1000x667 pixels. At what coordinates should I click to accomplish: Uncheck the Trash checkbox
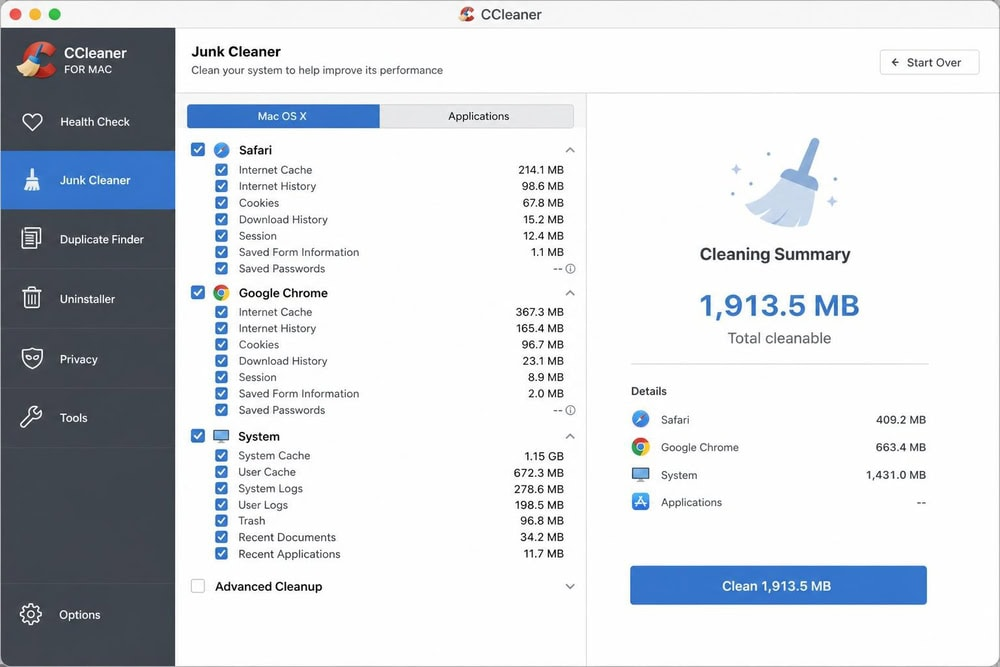221,521
